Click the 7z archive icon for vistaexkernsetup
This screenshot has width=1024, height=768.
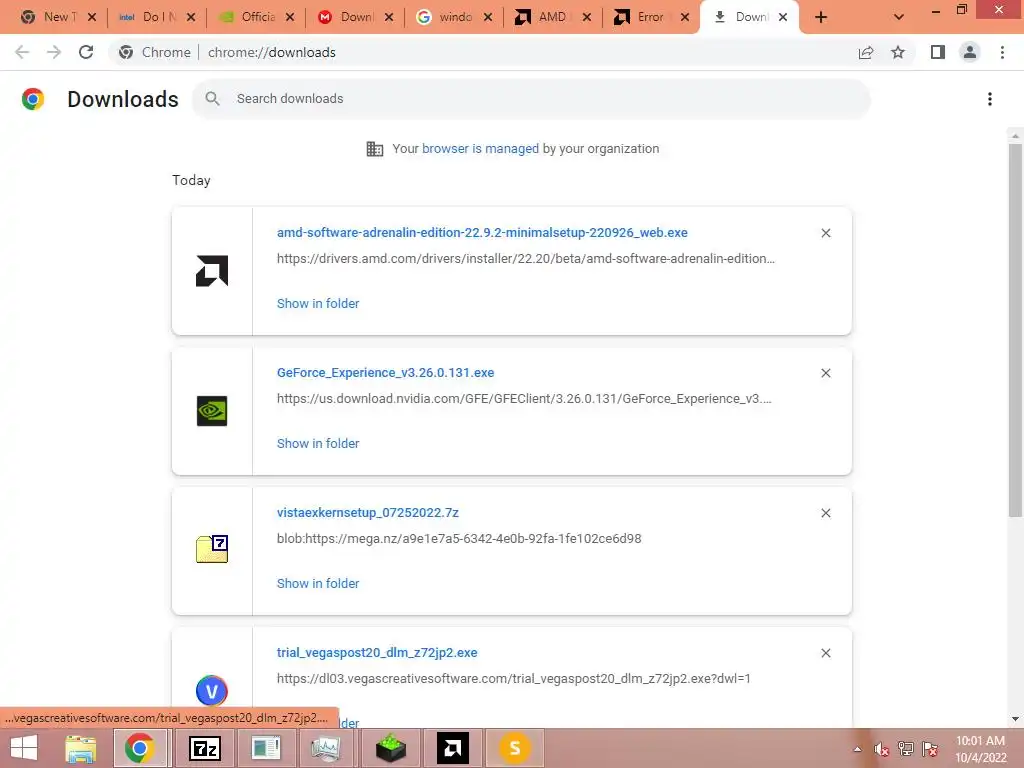coord(212,549)
